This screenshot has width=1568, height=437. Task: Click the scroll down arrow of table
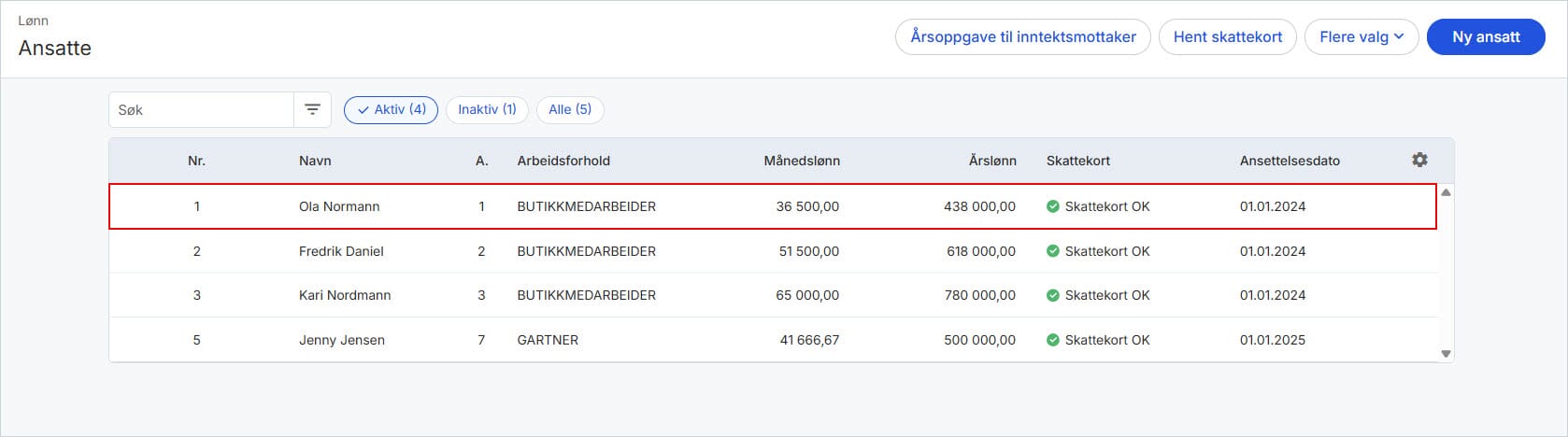[1446, 354]
